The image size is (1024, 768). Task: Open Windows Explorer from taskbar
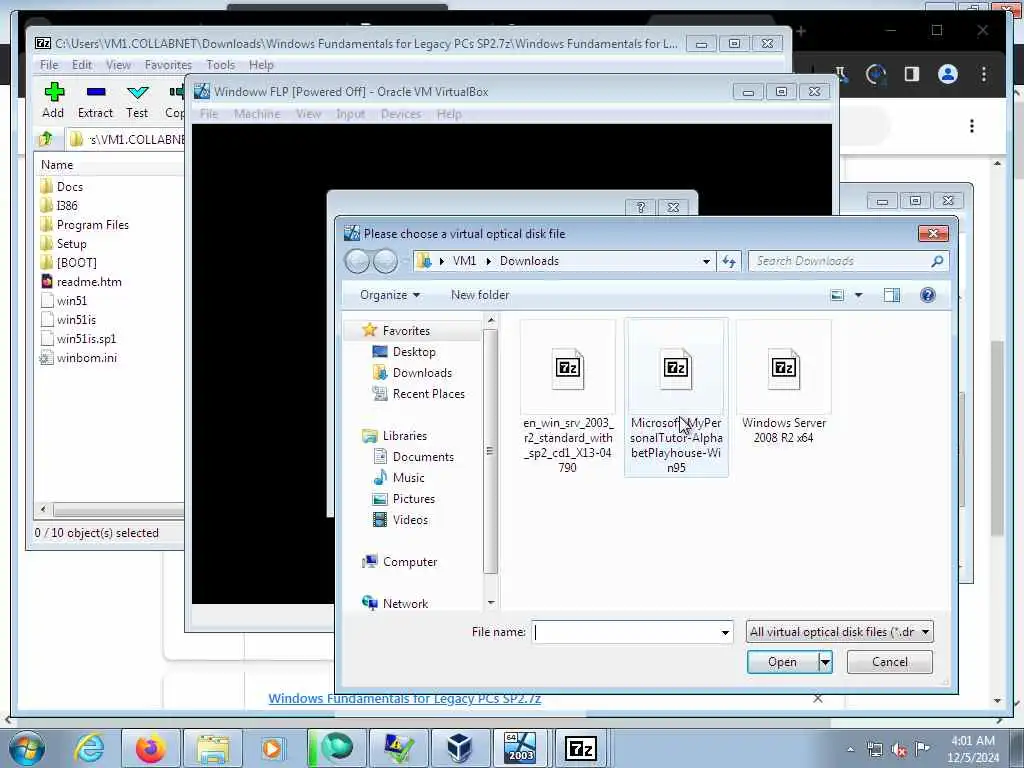[x=213, y=748]
